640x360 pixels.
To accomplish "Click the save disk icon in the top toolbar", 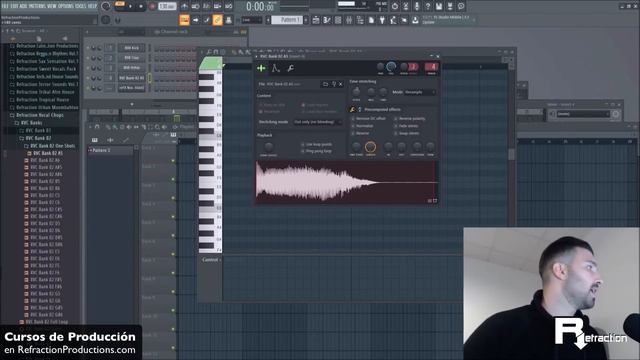I will click(439, 6).
